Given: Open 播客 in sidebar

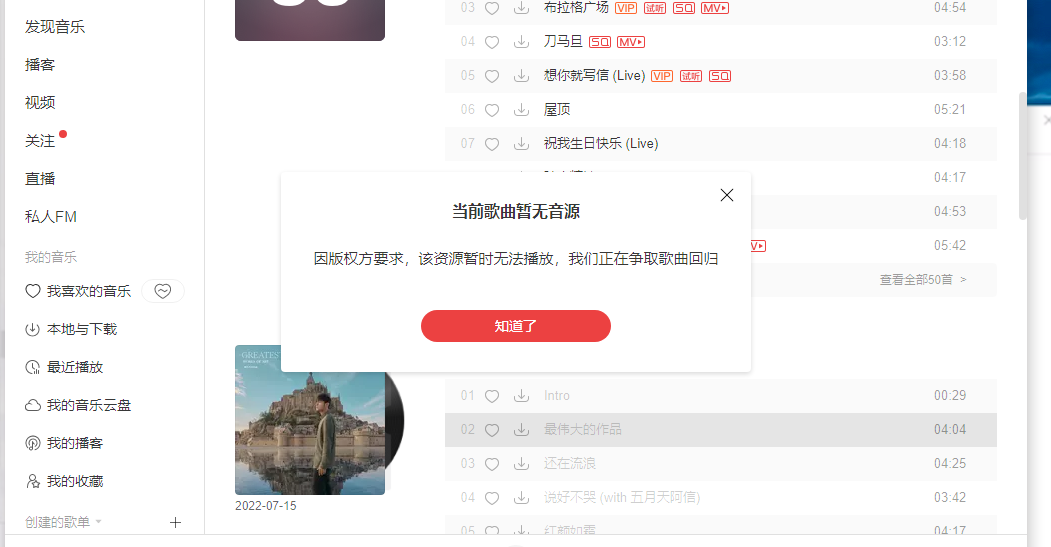Looking at the screenshot, I should pyautogui.click(x=40, y=64).
